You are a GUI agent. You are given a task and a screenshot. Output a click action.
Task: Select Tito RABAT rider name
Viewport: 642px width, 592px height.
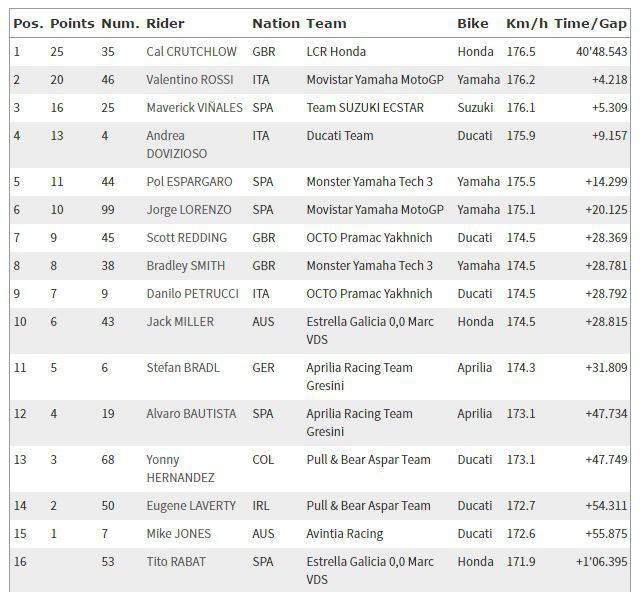pyautogui.click(x=176, y=562)
